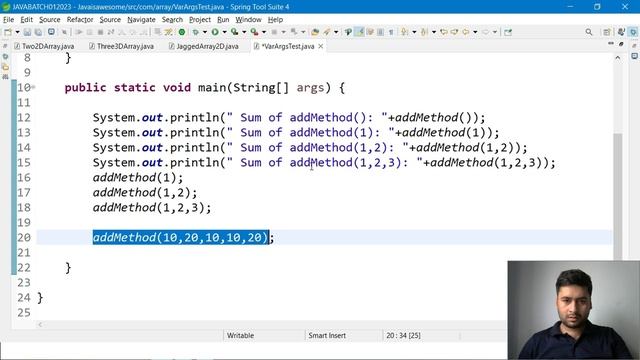Click the Debug bug icon
This screenshot has height=360, width=640.
point(196,32)
